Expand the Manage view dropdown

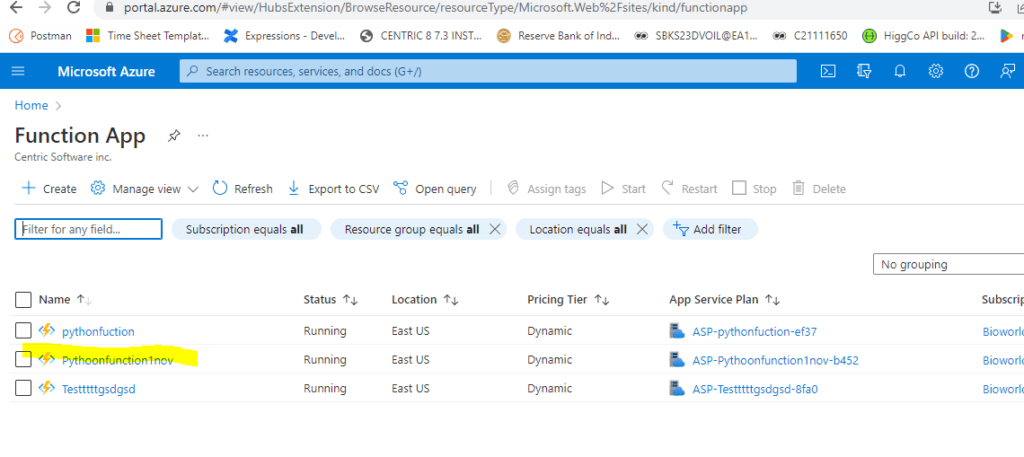[x=144, y=189]
